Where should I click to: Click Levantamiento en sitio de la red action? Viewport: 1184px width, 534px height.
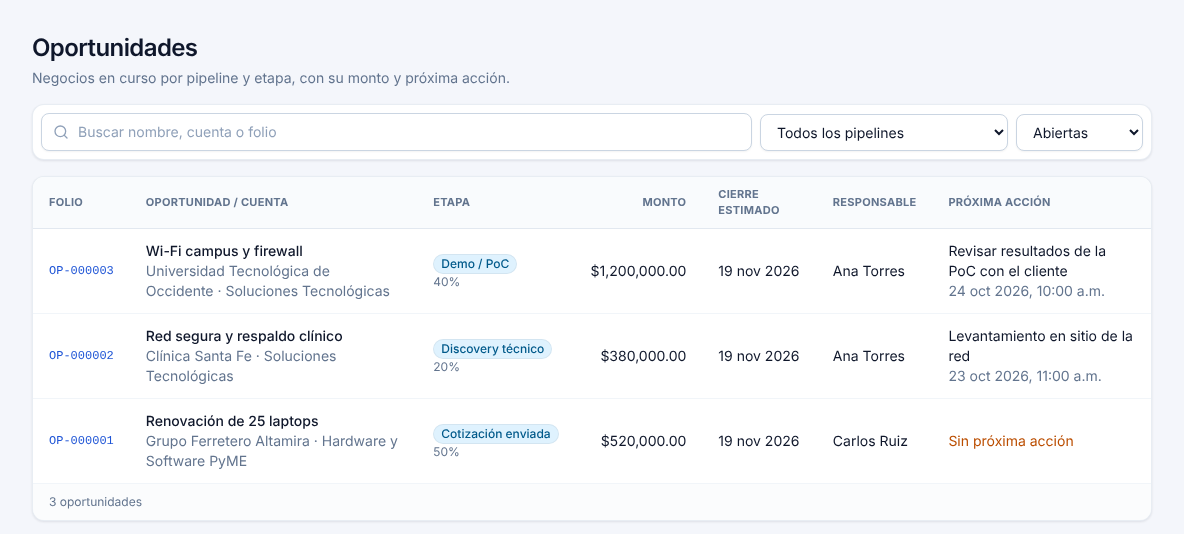pos(1041,346)
